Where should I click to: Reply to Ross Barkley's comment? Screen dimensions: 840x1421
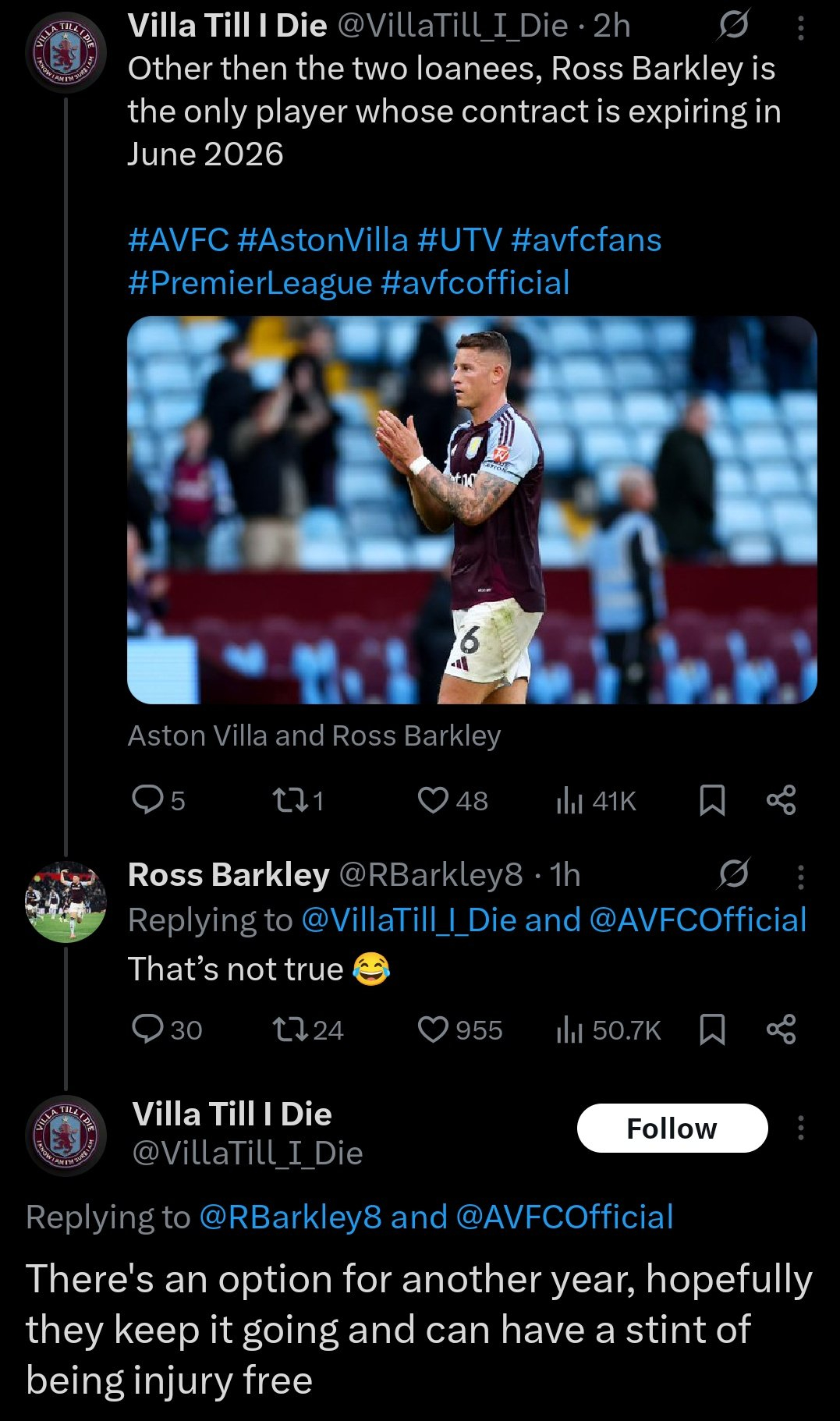[x=147, y=1029]
